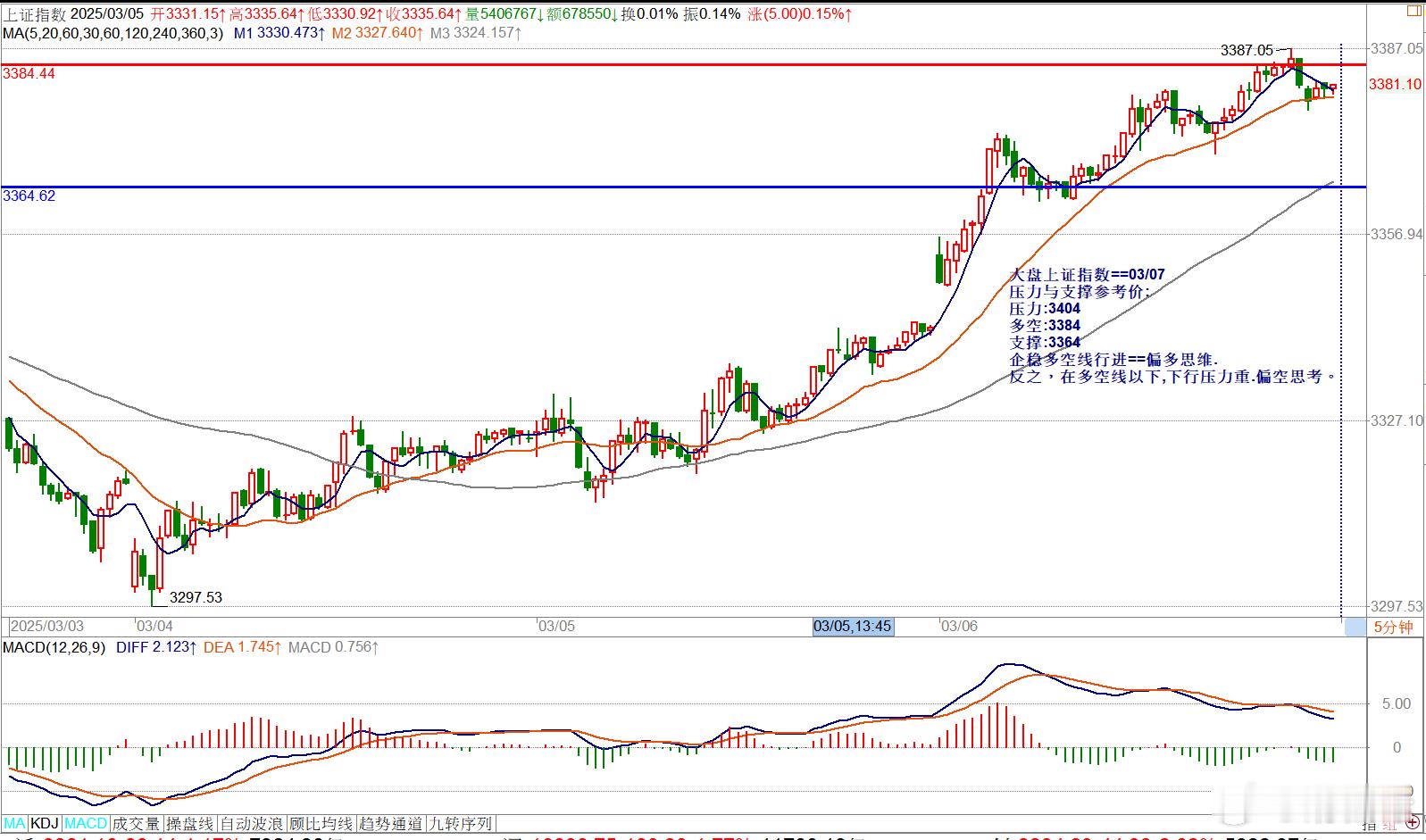Click the 多空:3384 annotation line
This screenshot has height=840, width=1426.
point(1045,326)
